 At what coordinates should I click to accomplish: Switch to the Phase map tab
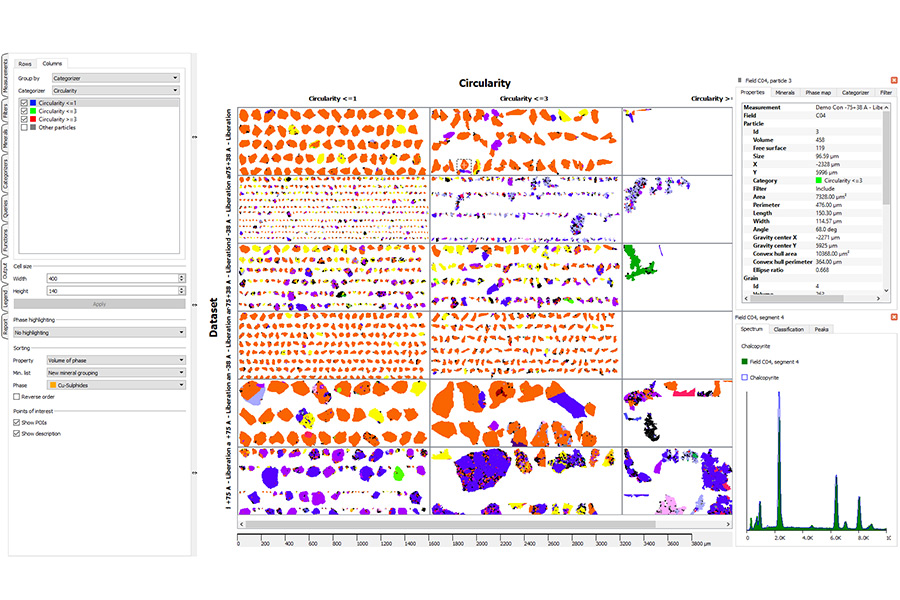tap(819, 92)
